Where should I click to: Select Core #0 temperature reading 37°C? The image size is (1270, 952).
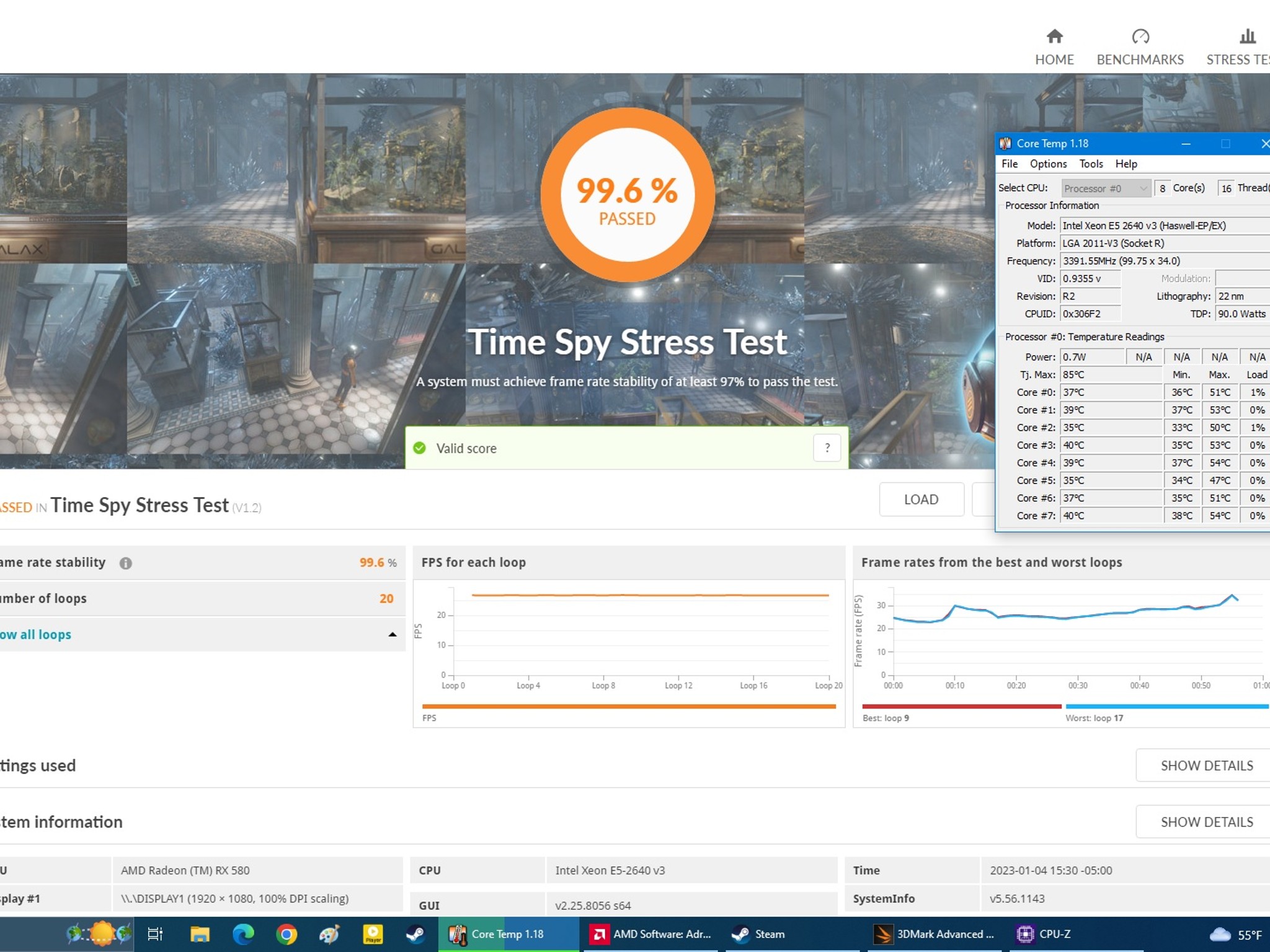1111,392
